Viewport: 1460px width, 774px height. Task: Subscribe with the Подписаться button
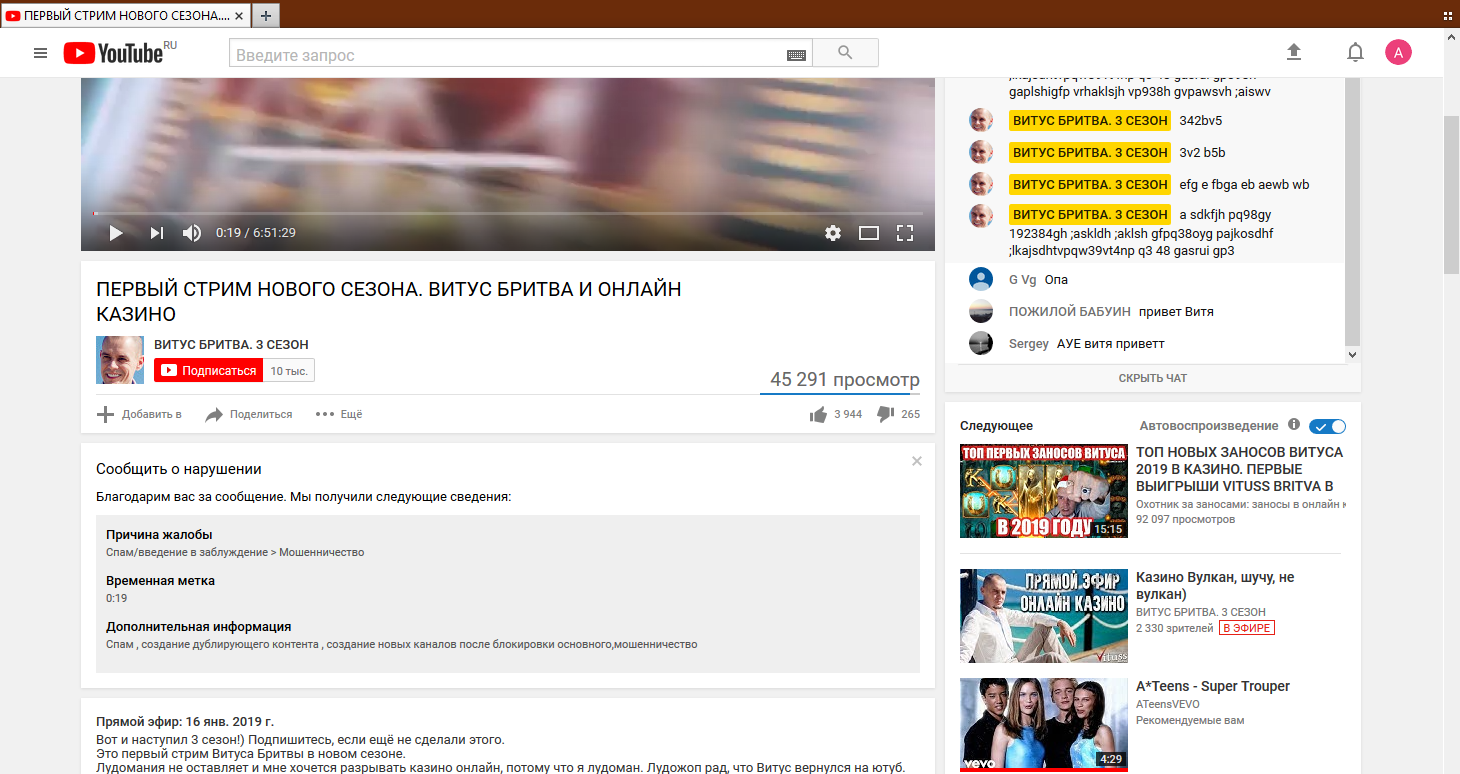click(208, 370)
